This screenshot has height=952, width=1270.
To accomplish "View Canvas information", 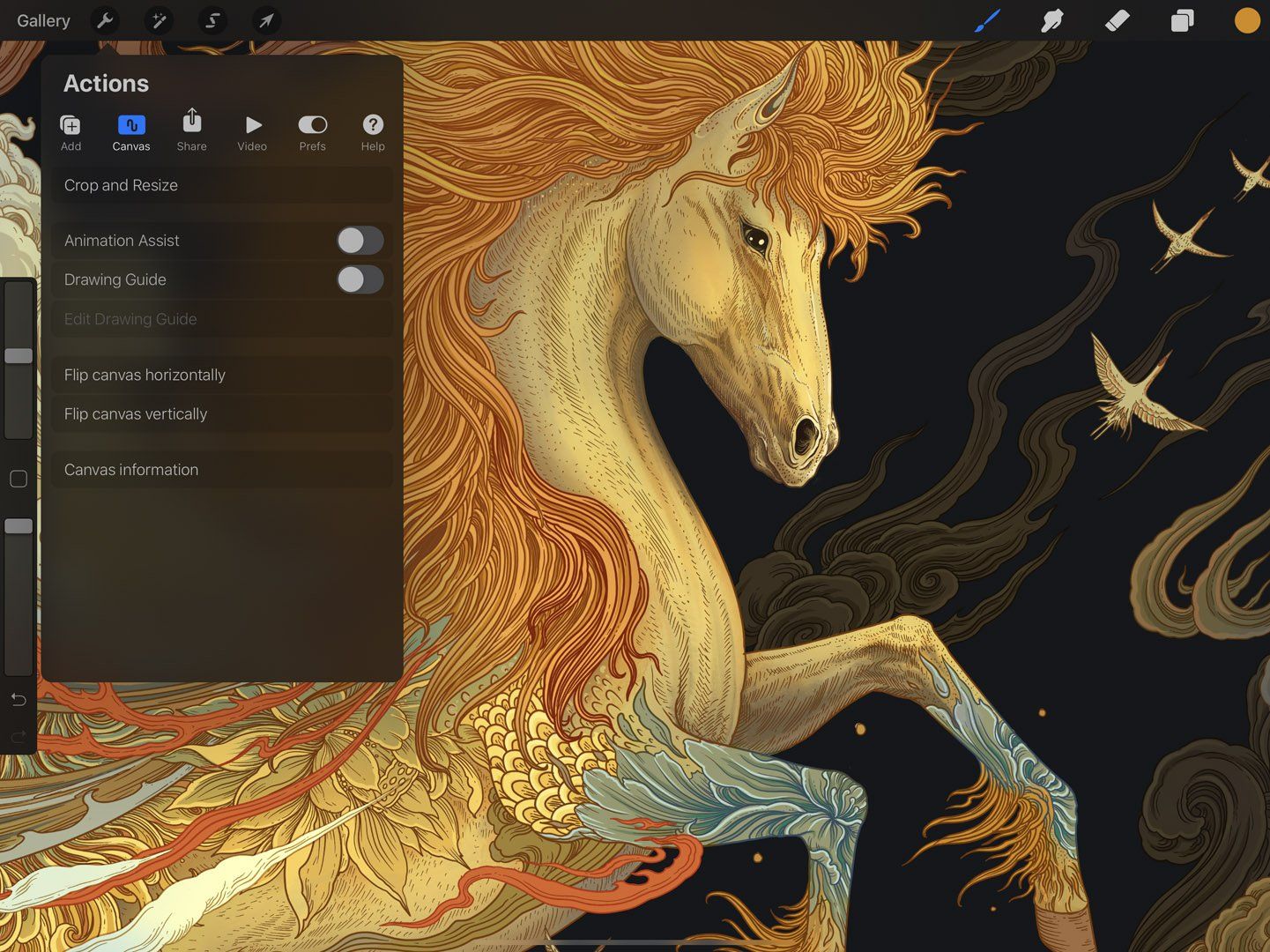I will [220, 469].
